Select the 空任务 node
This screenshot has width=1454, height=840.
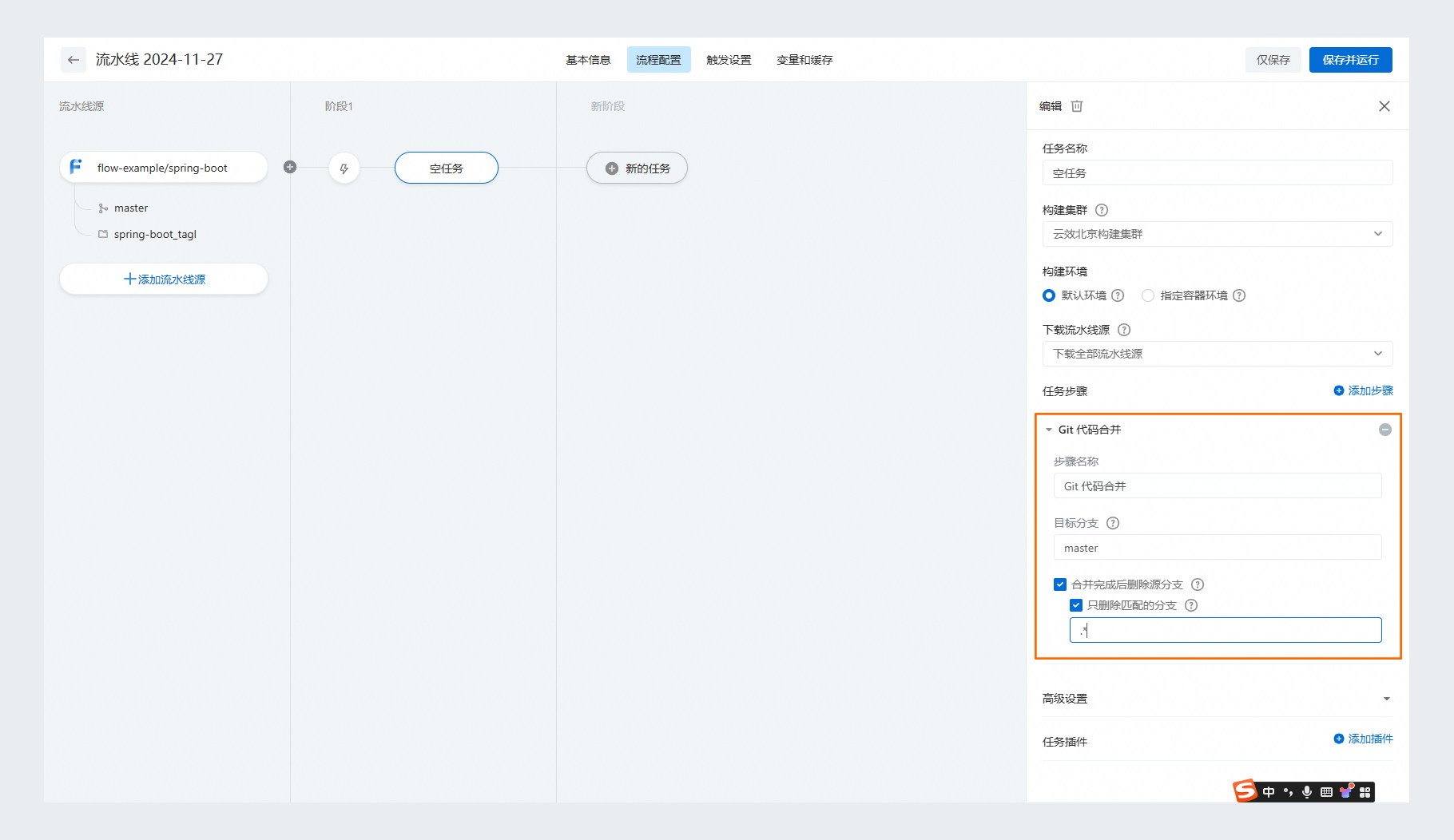point(447,168)
